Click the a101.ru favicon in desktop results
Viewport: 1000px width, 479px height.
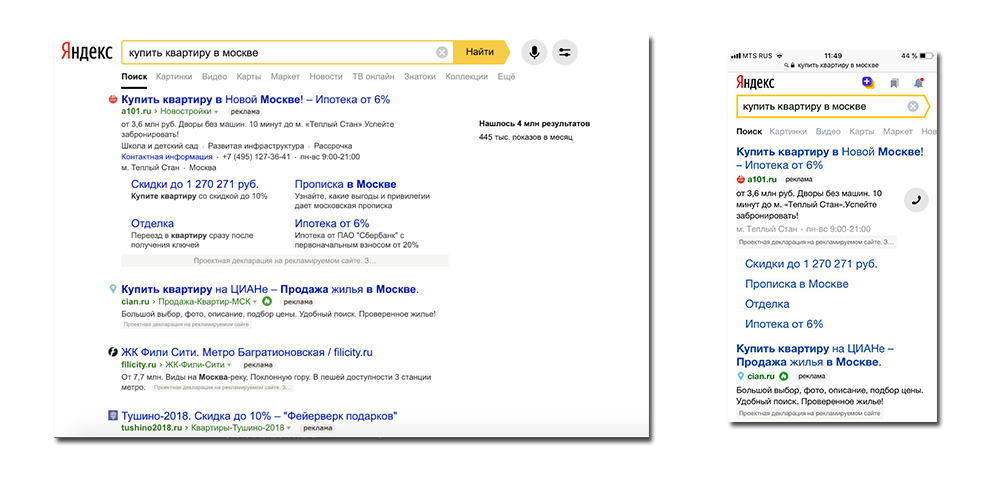pyautogui.click(x=113, y=99)
